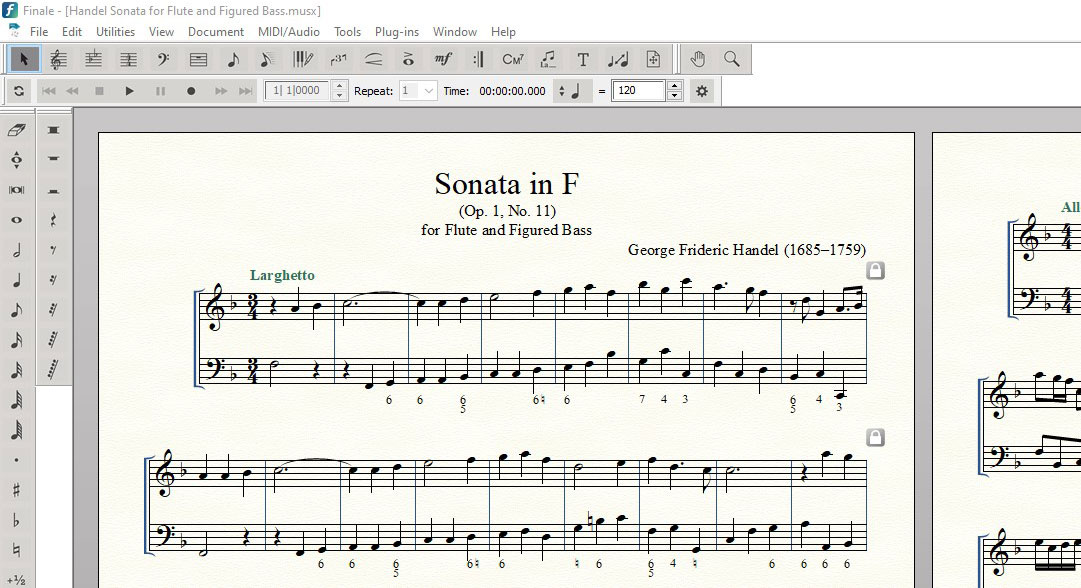Pick the half note duration
The width and height of the screenshot is (1081, 588).
pyautogui.click(x=17, y=250)
